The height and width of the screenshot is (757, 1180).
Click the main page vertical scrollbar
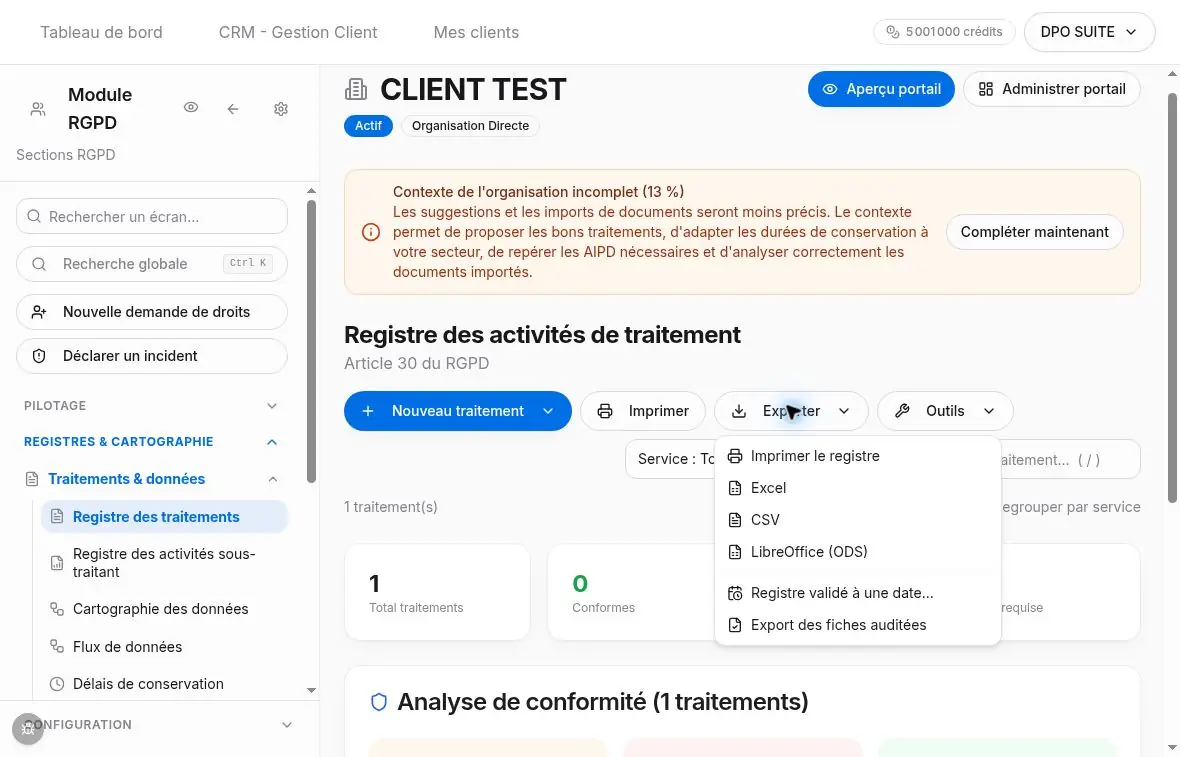click(1172, 298)
